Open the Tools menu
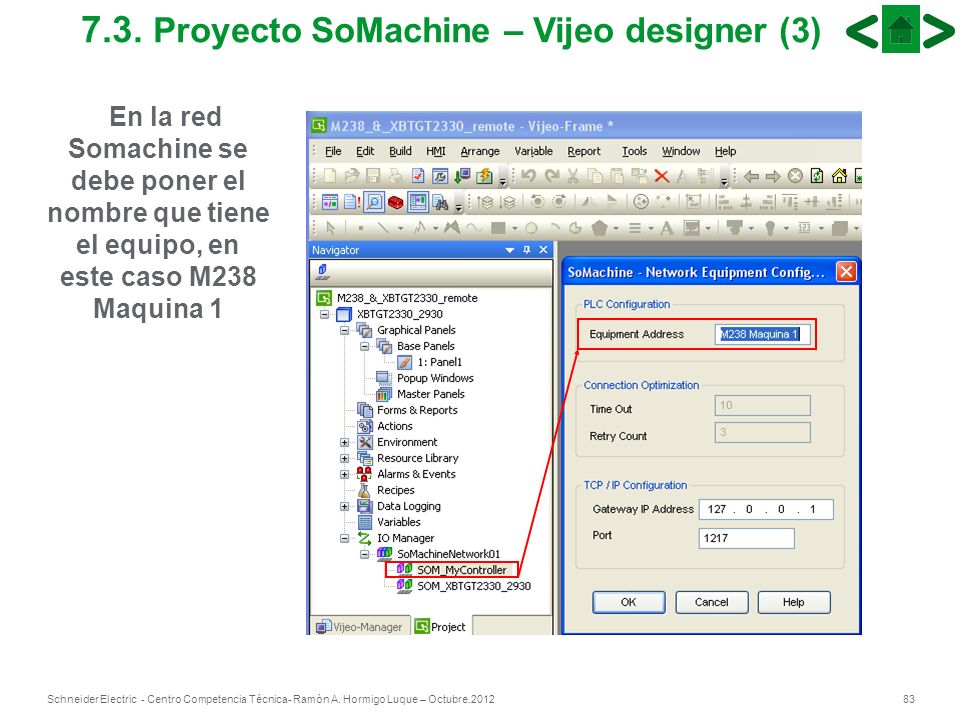 tap(634, 151)
